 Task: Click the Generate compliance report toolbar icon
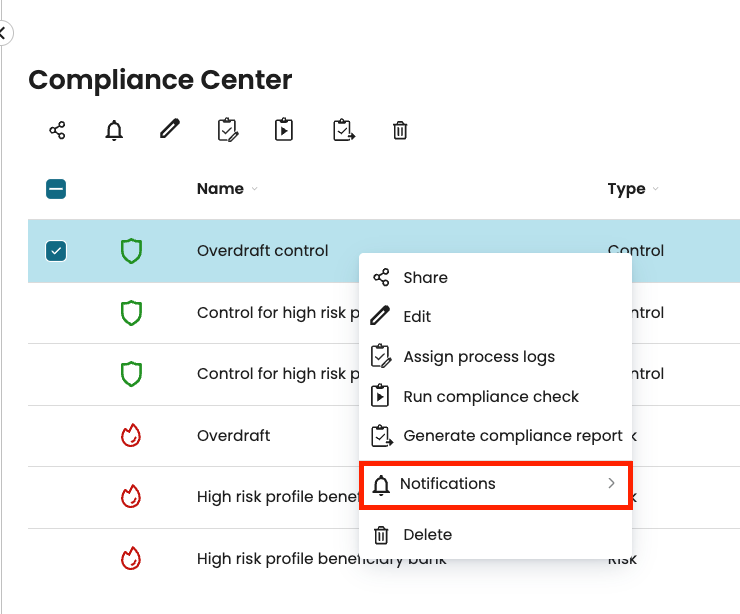[343, 130]
